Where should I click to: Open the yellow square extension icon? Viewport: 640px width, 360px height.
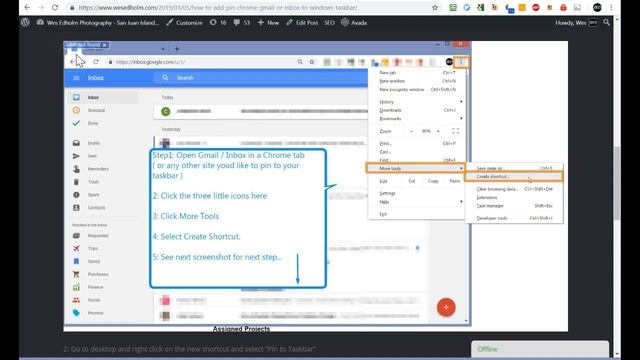pyautogui.click(x=522, y=7)
